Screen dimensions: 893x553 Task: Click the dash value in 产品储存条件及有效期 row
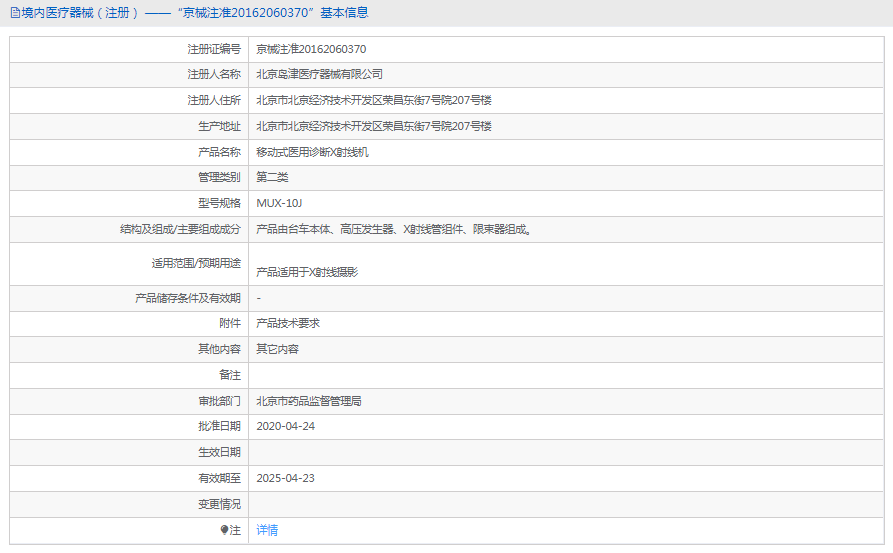(x=259, y=298)
